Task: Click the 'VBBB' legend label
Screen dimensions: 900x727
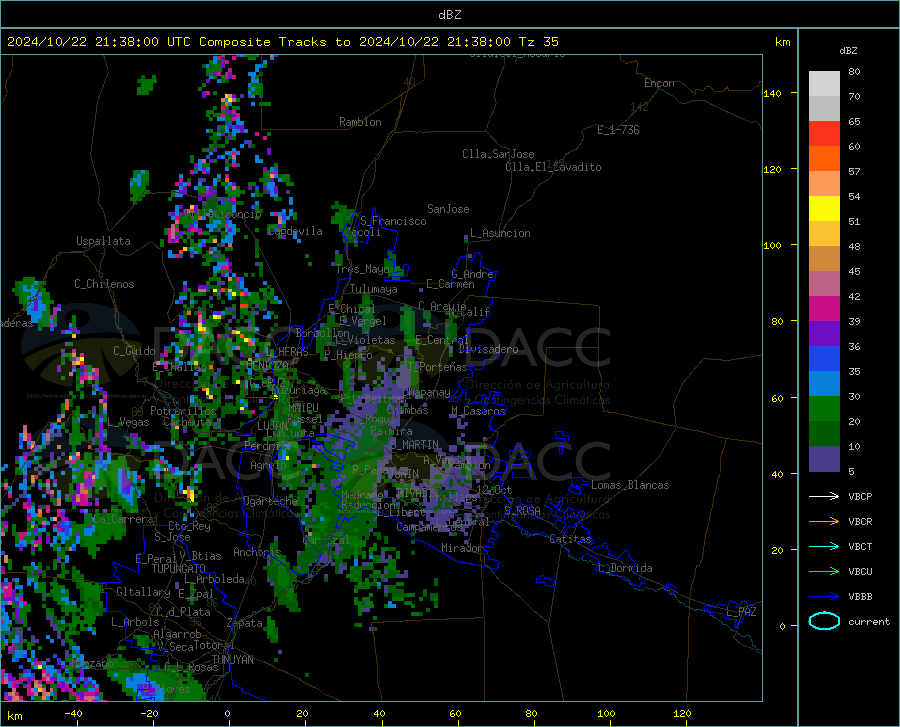Action: 860,596
